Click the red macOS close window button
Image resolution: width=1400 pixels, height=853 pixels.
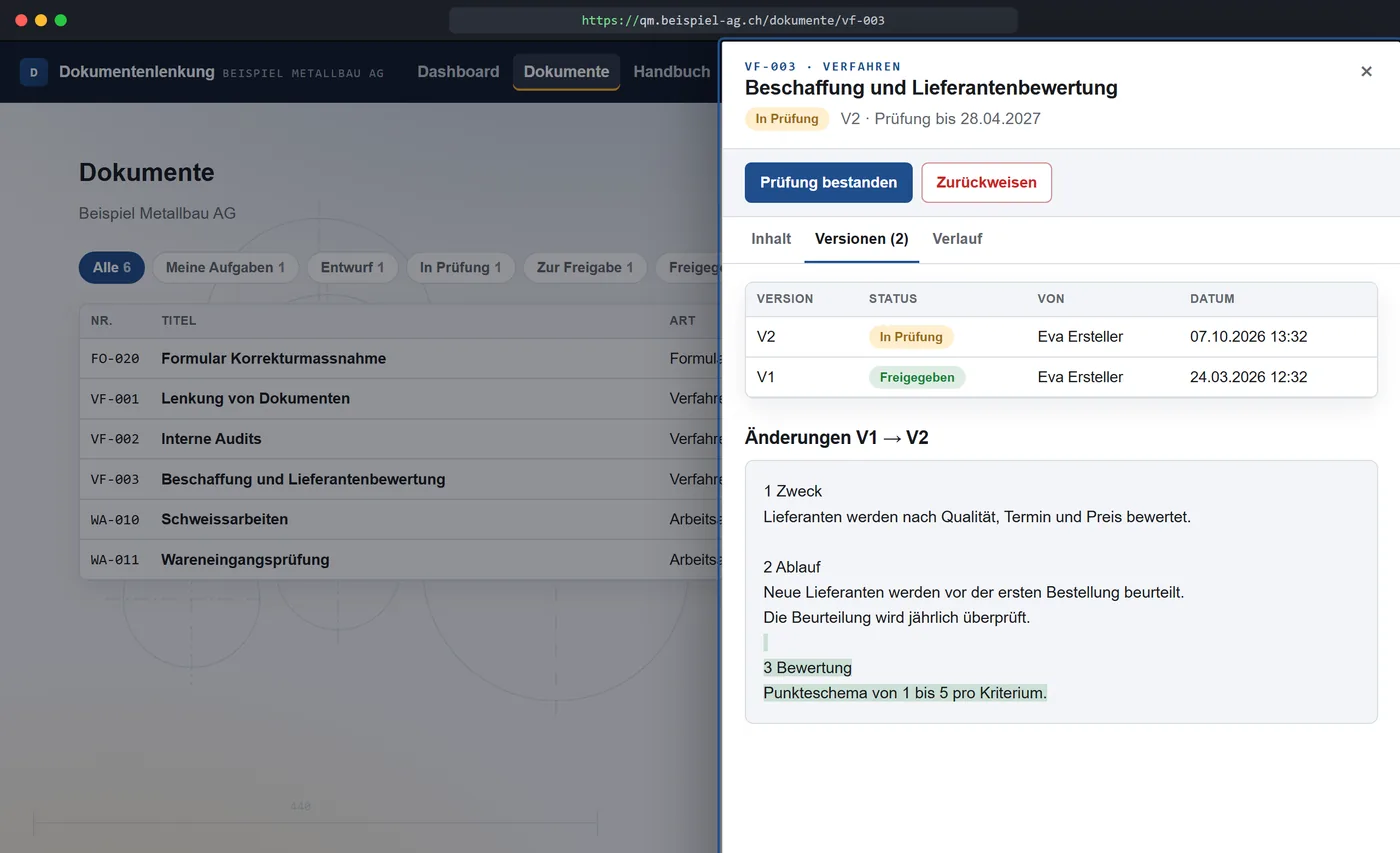coord(21,20)
